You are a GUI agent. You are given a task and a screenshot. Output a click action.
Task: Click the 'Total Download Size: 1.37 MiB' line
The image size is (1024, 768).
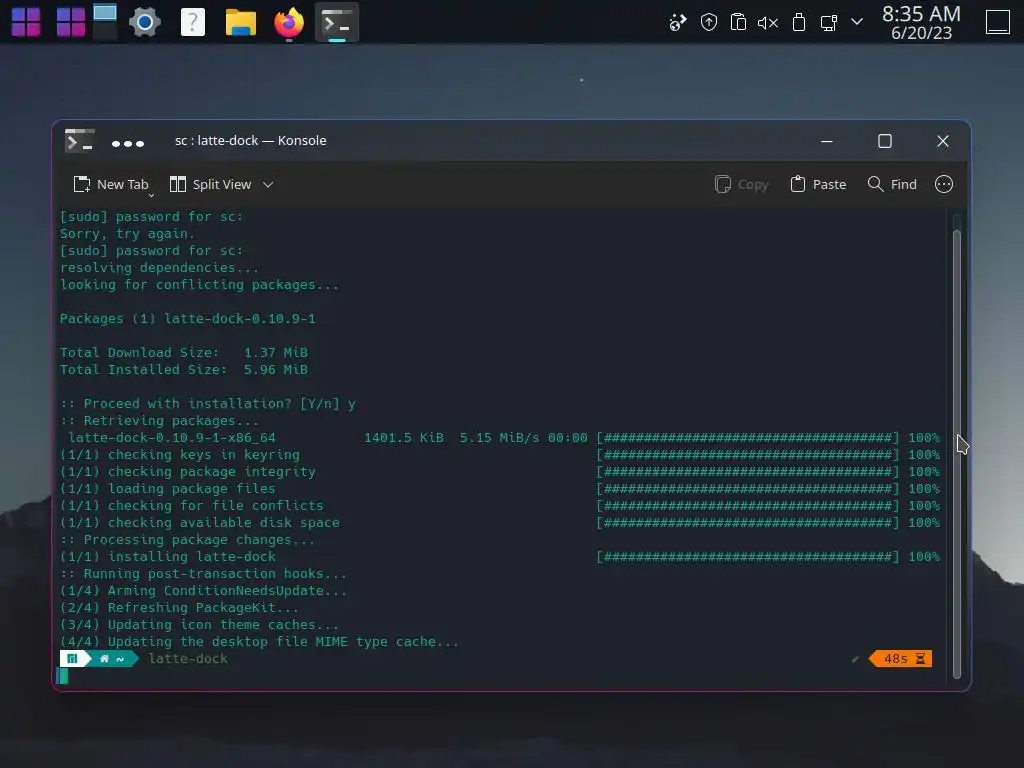[x=184, y=353]
